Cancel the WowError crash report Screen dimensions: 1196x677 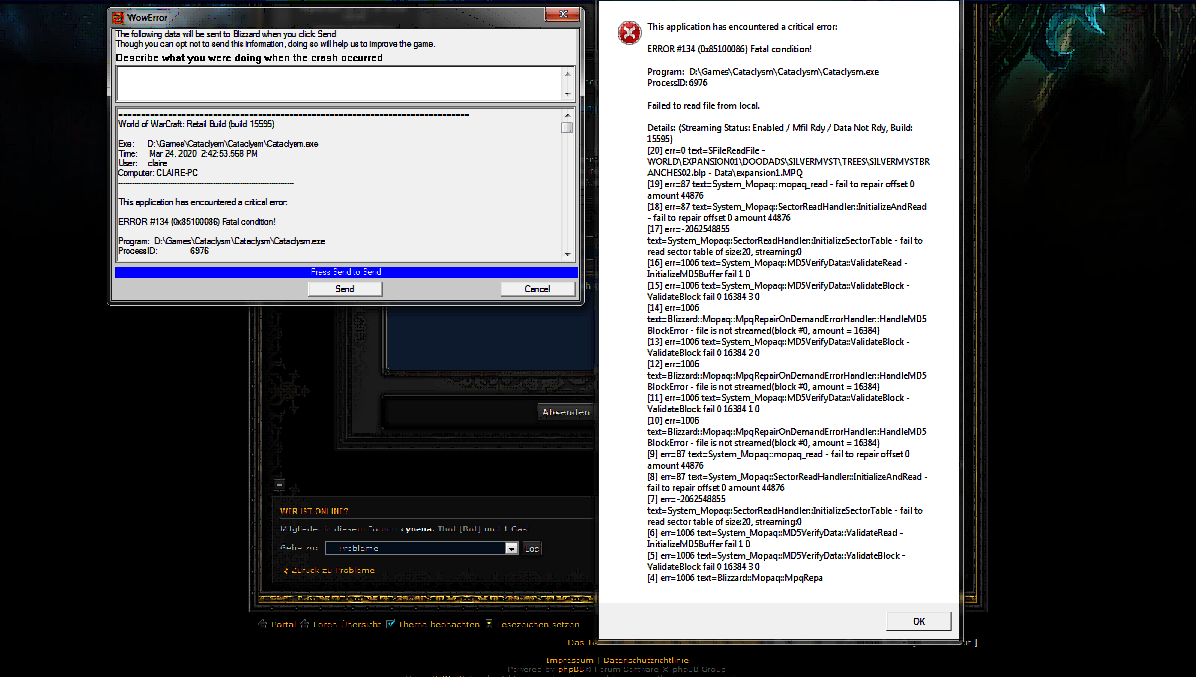tap(537, 289)
